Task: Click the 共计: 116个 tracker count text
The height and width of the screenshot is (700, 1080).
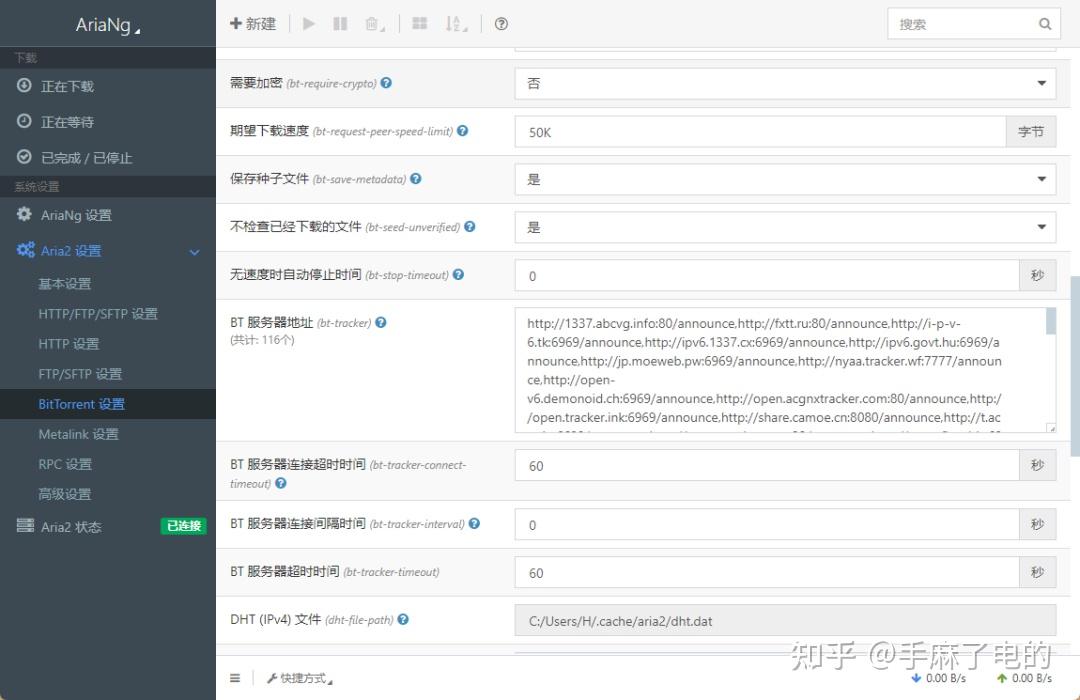Action: [262, 340]
